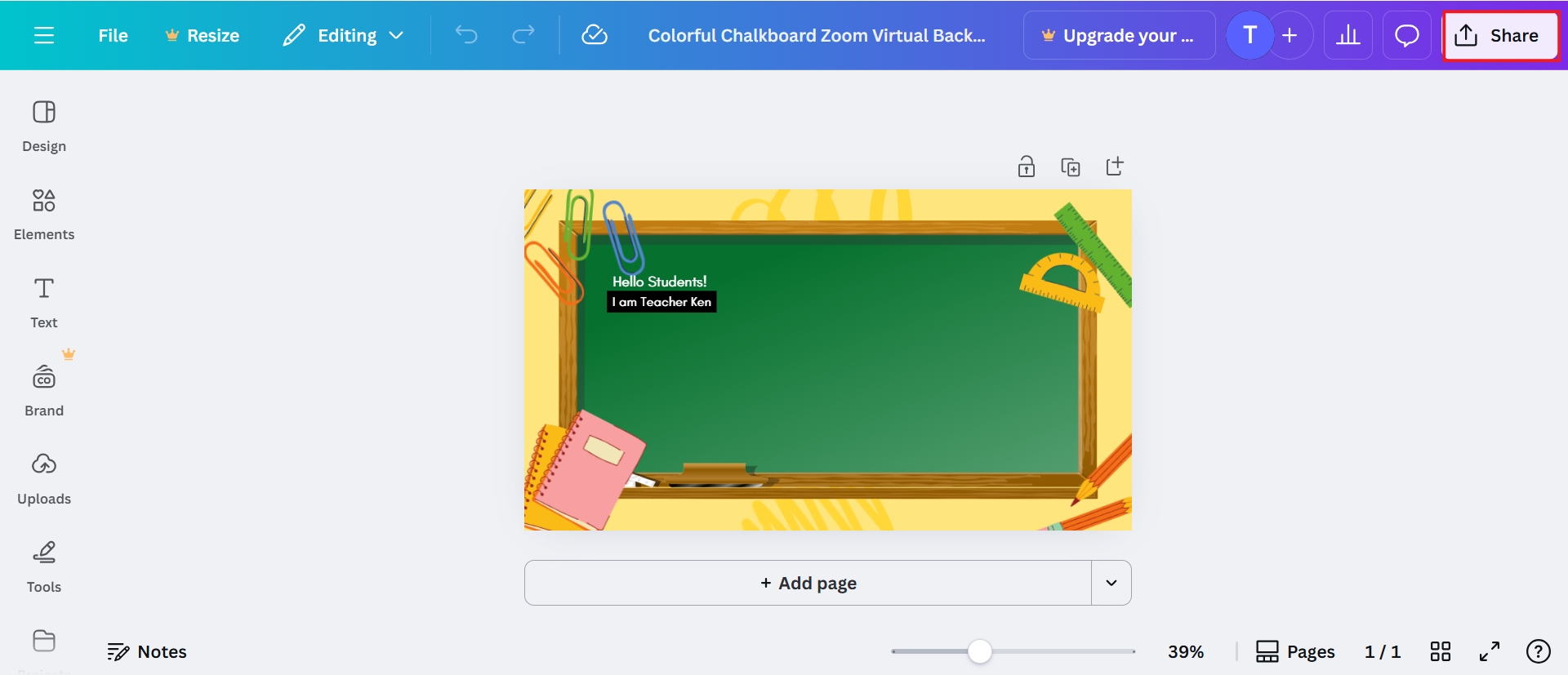Undo the last action
Screen dimensions: 1568x675
(x=466, y=34)
